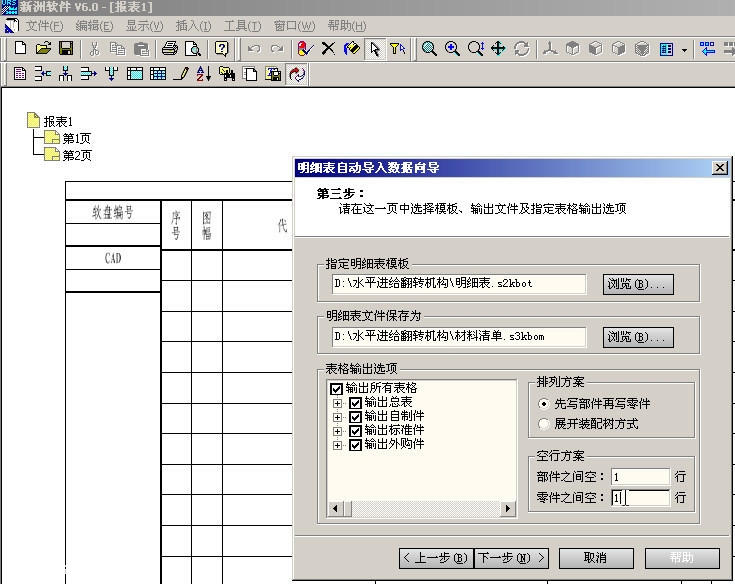The height and width of the screenshot is (584, 735).
Task: Click the 部件之间空 input field
Action: [x=640, y=477]
